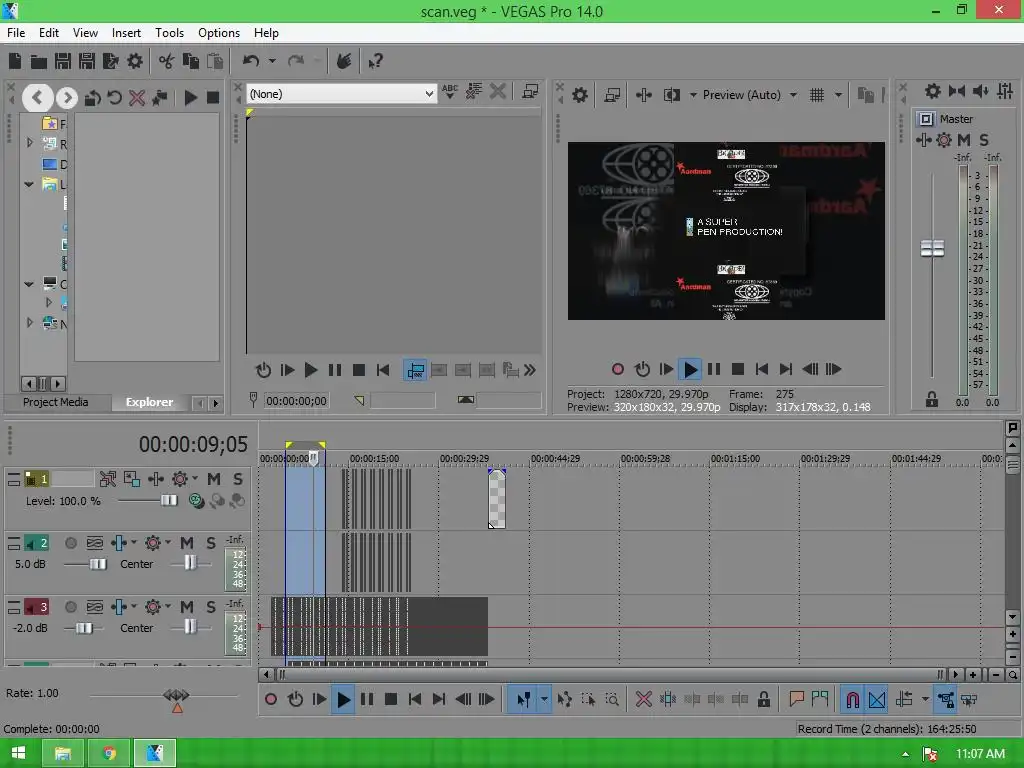Open the Undo history dropdown arrow
1024x768 pixels.
[x=272, y=61]
